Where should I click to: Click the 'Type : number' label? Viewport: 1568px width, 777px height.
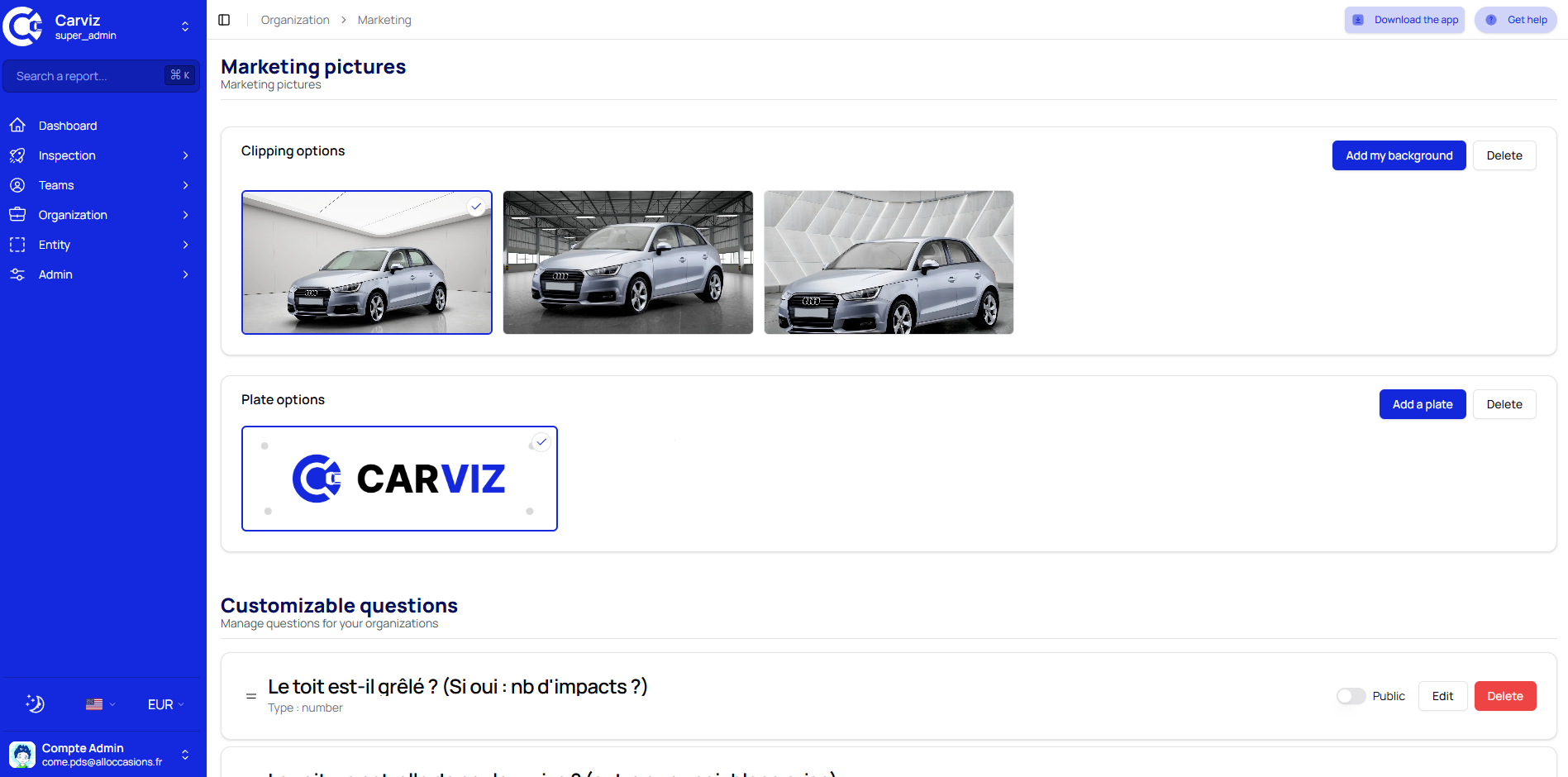tap(305, 708)
